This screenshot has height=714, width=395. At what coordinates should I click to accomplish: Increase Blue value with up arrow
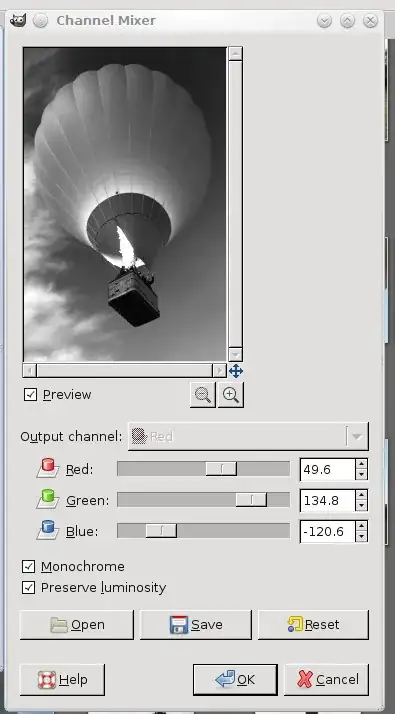[x=361, y=526]
